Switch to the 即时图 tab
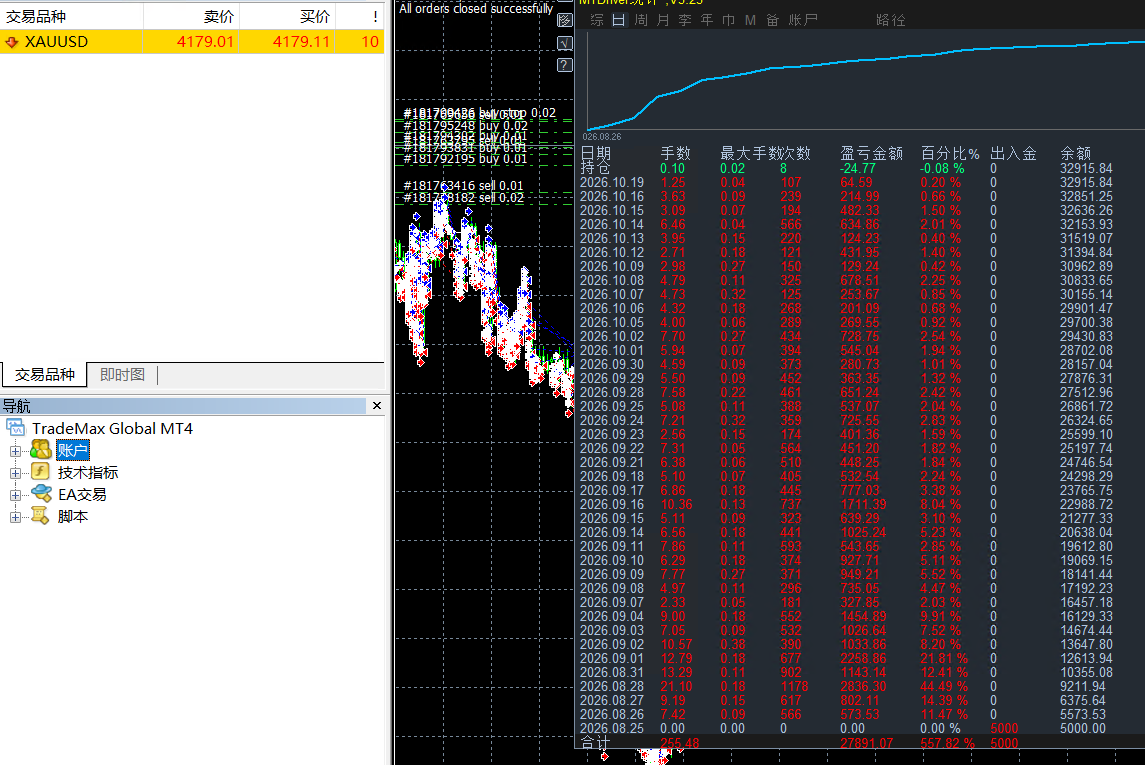The width and height of the screenshot is (1145, 765). 122,374
